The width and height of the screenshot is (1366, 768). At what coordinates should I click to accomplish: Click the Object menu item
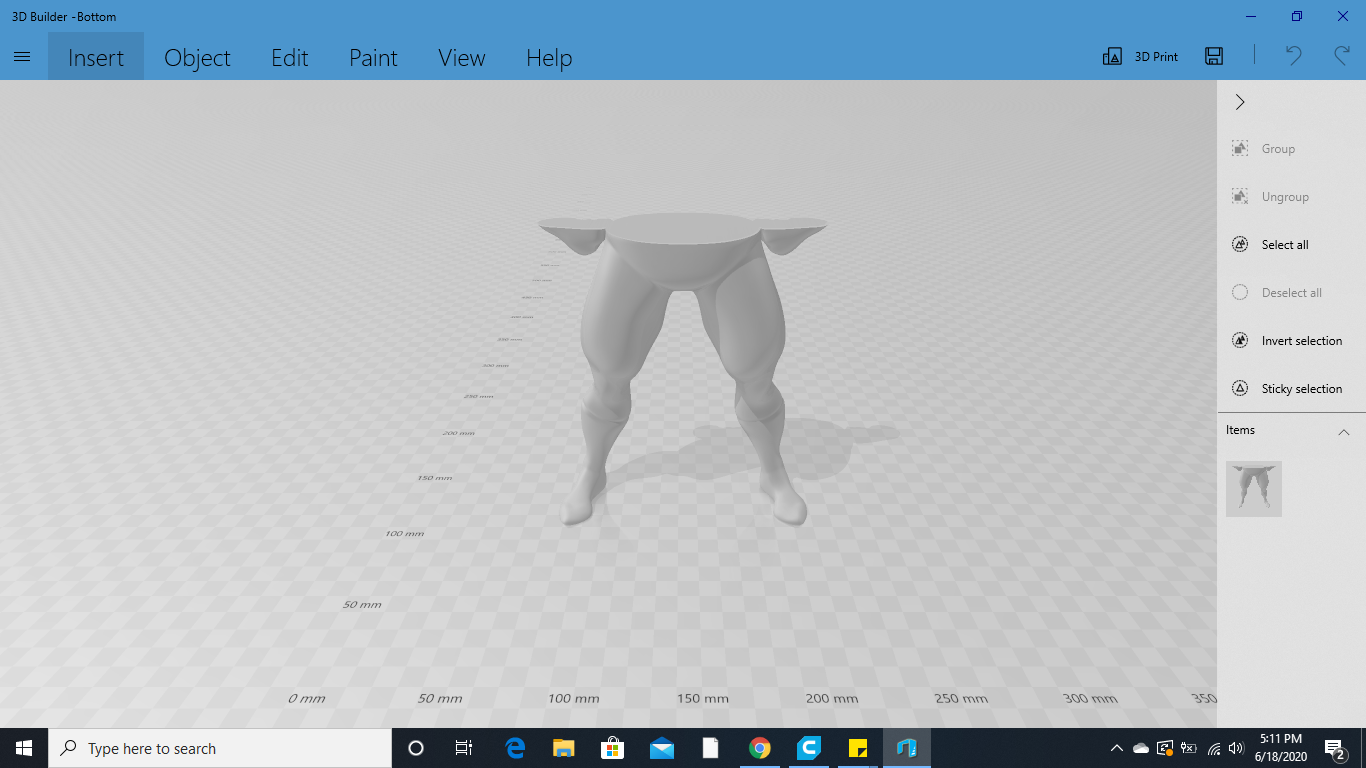click(197, 57)
